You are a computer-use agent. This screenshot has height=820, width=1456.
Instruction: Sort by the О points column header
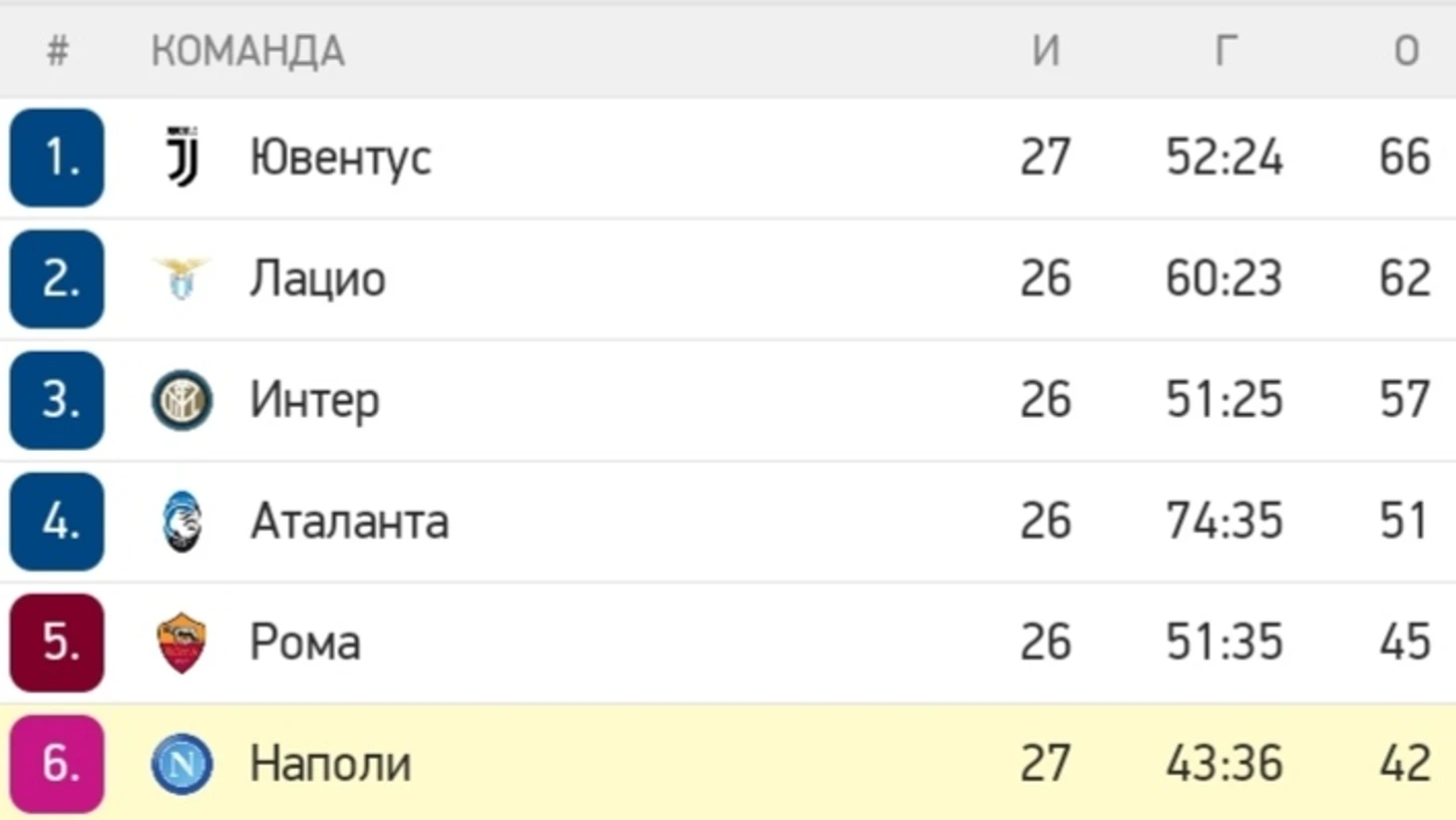[x=1406, y=51]
